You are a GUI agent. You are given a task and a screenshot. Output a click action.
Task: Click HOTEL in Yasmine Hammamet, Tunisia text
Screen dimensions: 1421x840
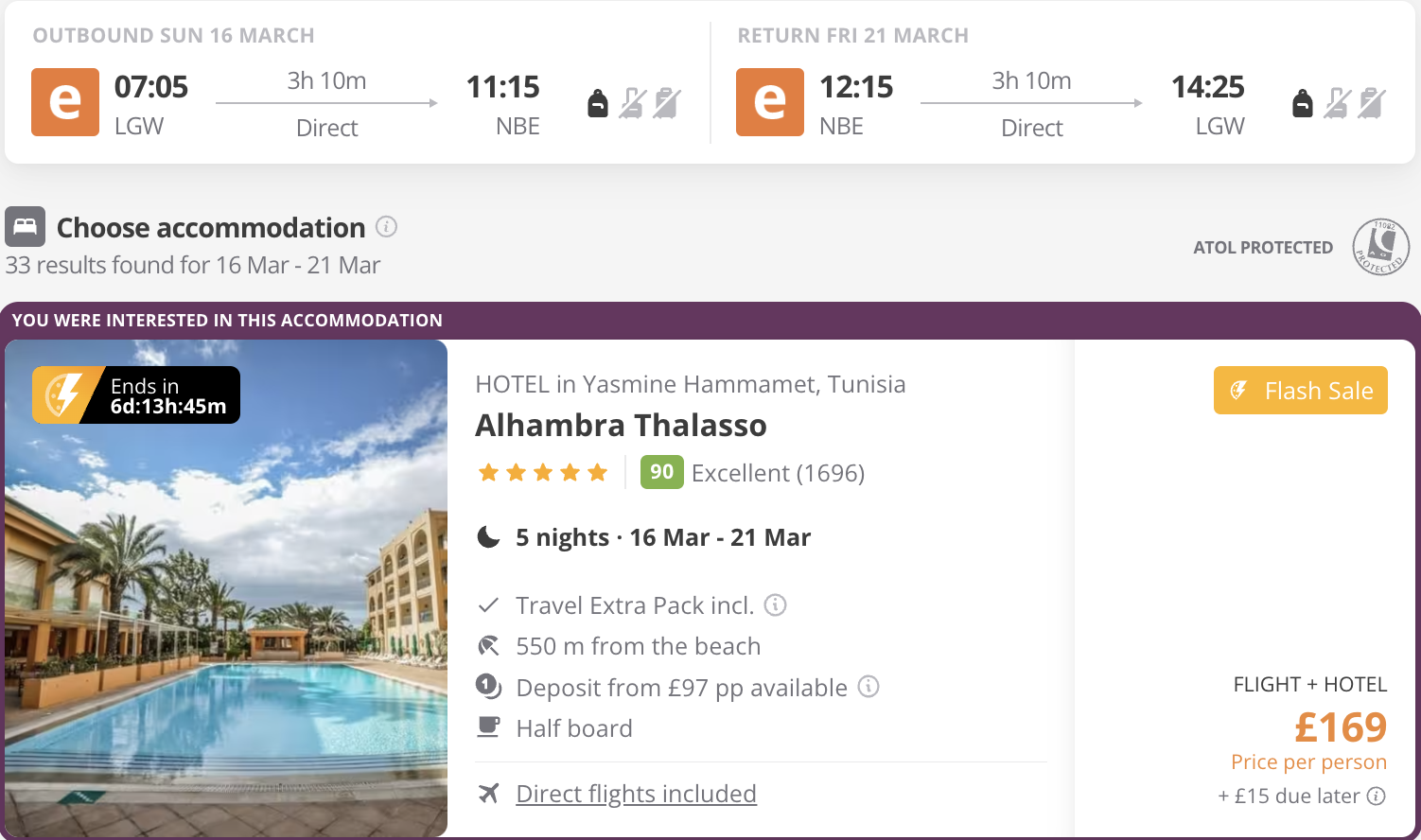click(691, 384)
